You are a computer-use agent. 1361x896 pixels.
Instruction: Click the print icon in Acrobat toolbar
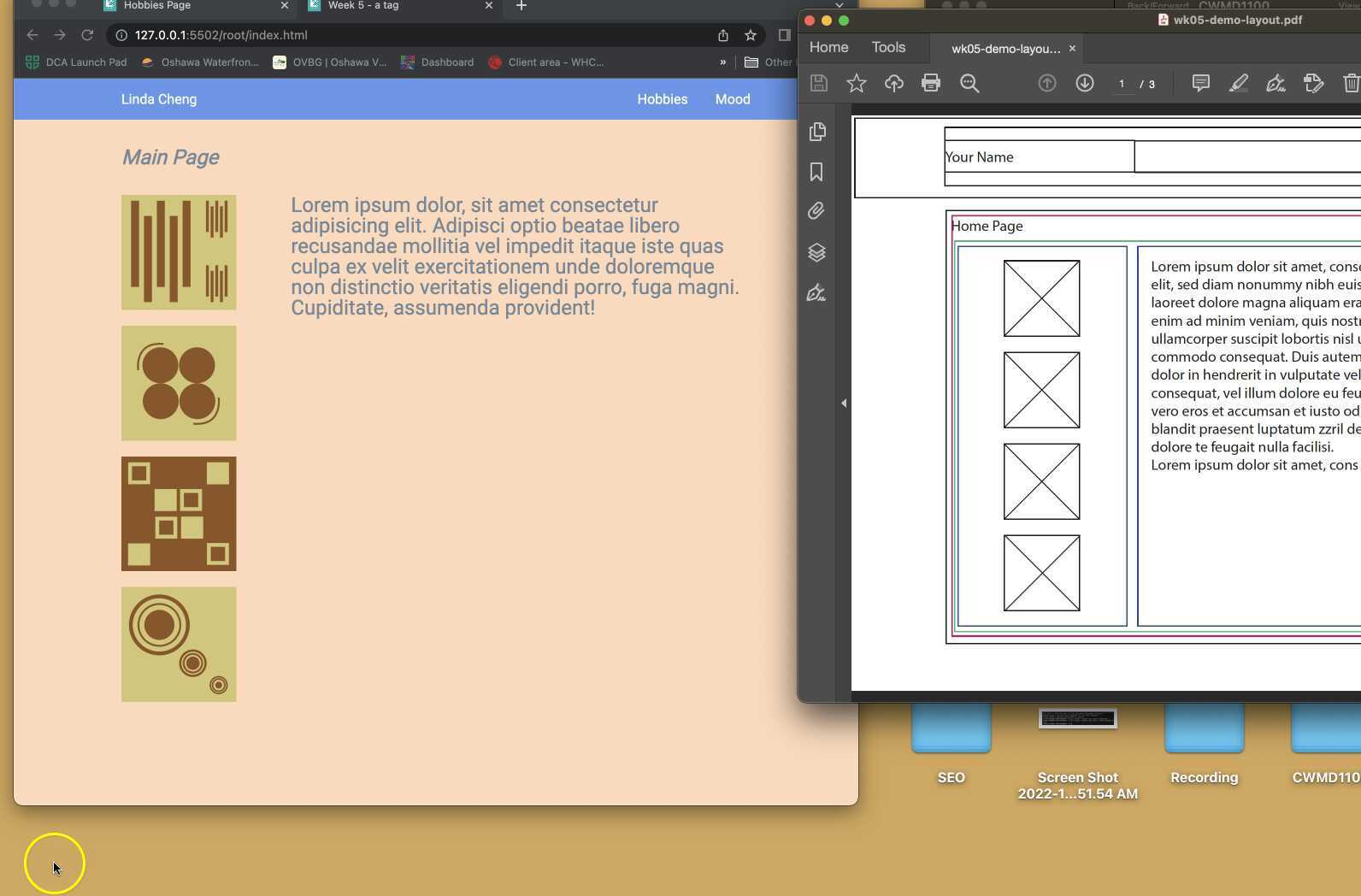point(931,83)
